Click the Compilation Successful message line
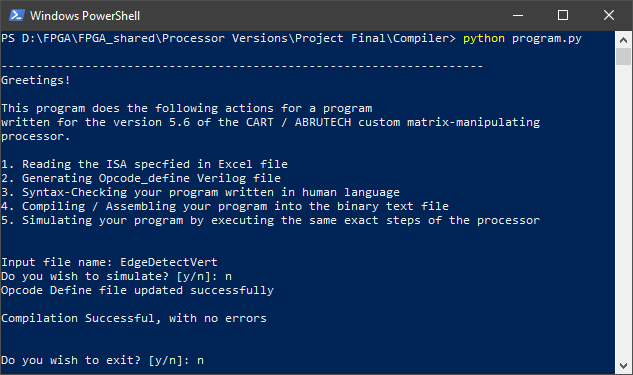The width and height of the screenshot is (633, 375). tap(134, 318)
